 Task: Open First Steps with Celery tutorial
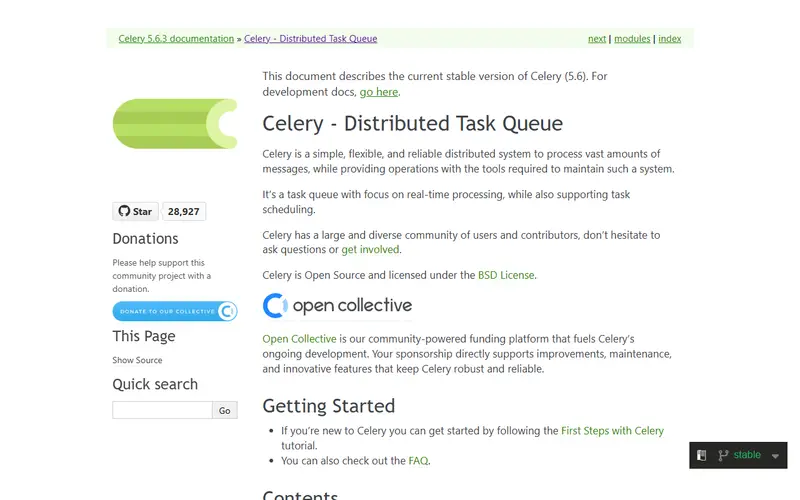(612, 431)
